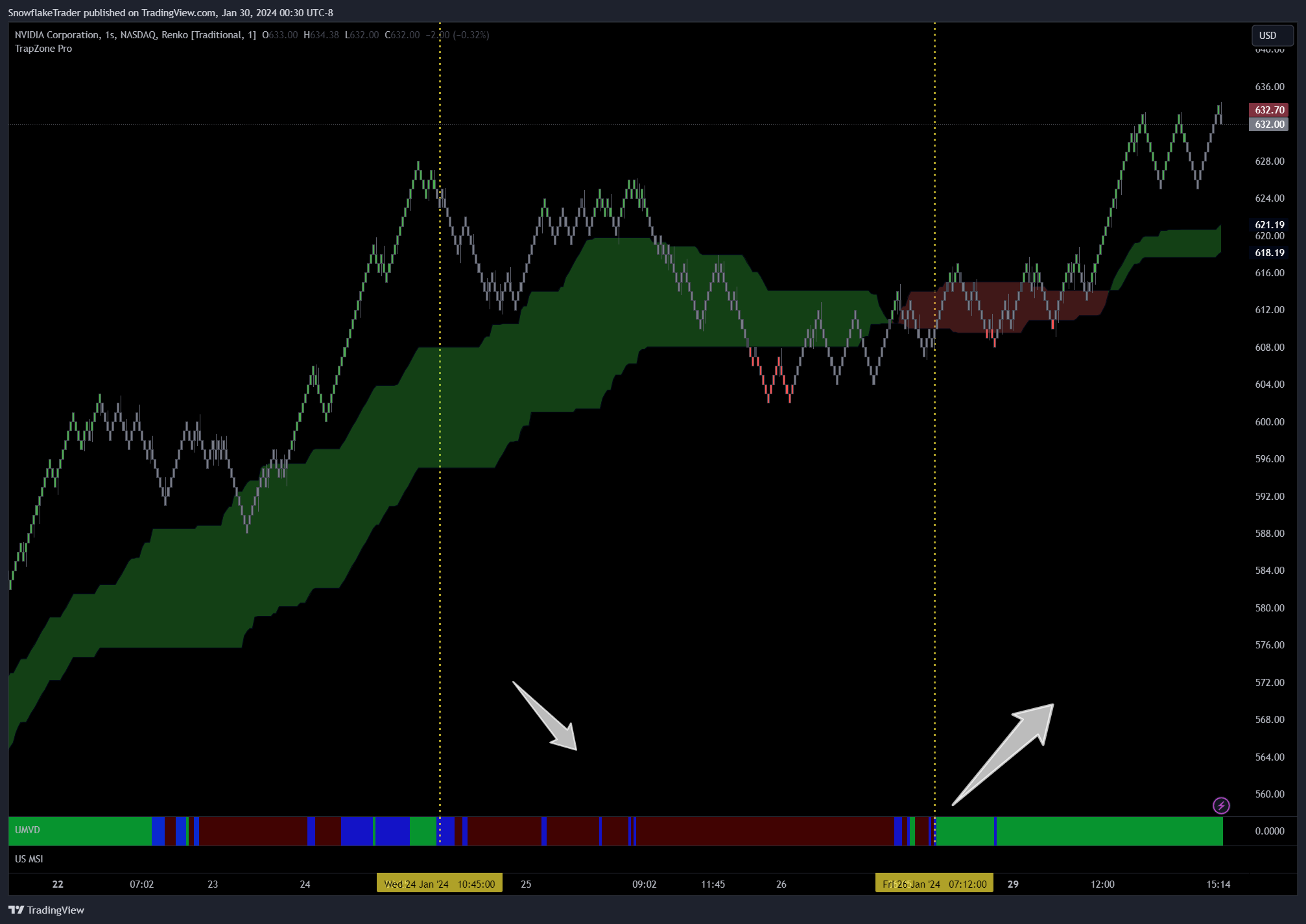Screen dimensions: 1306x924
Task: Click the 15:14 time axis label
Action: 1218,884
